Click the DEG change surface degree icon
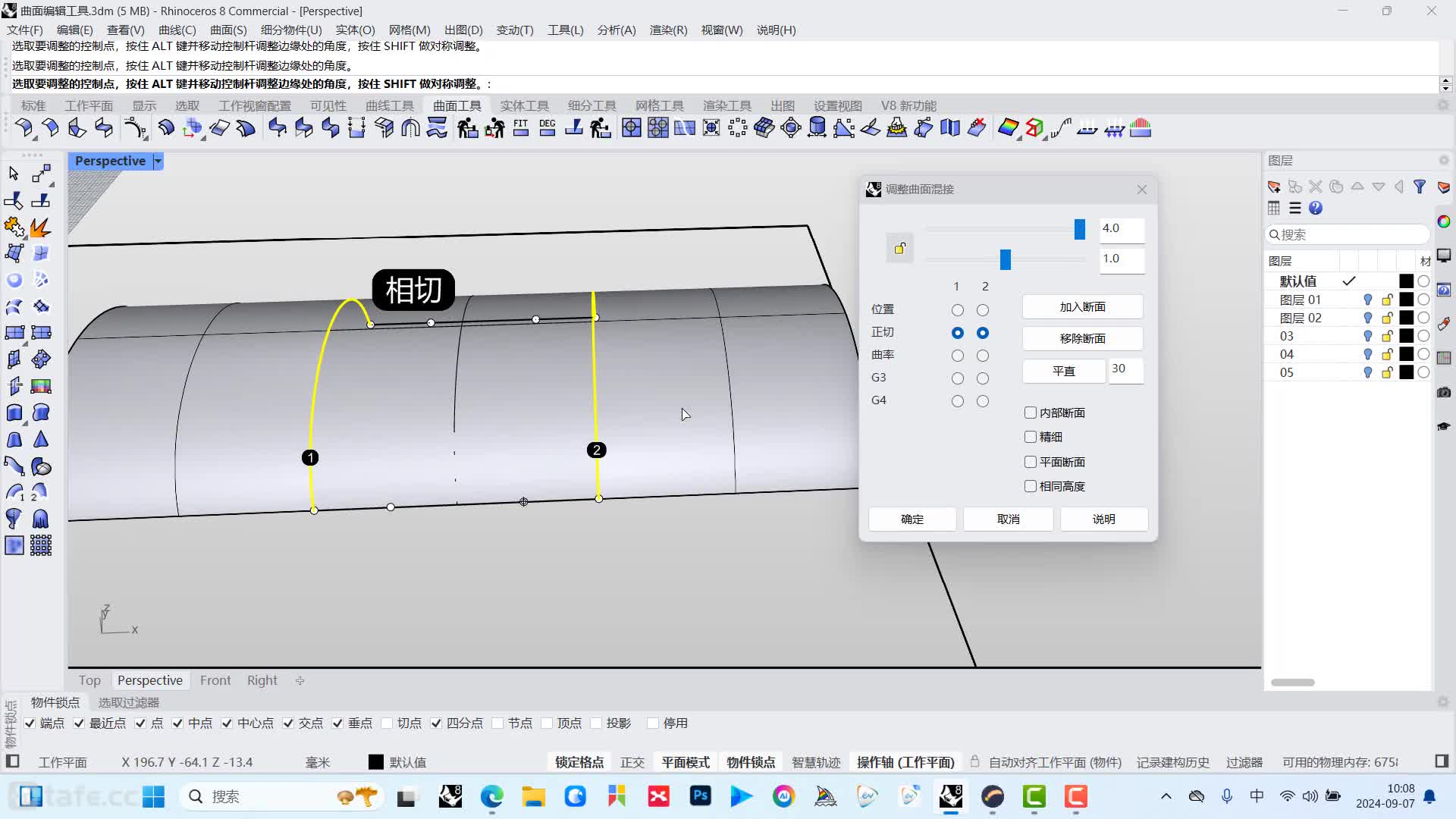The image size is (1456, 819). coord(548,127)
